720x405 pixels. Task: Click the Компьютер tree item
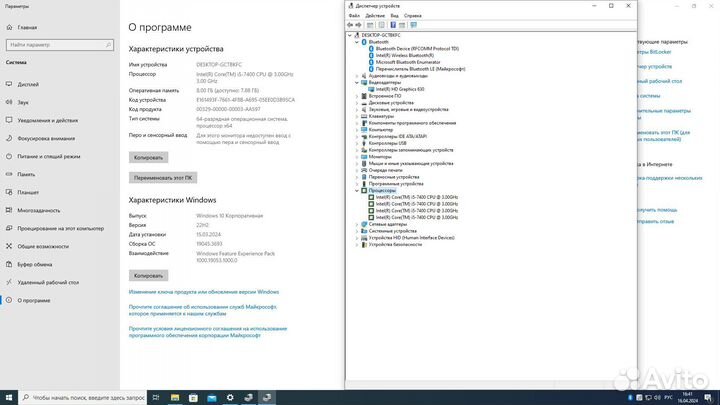(x=381, y=129)
